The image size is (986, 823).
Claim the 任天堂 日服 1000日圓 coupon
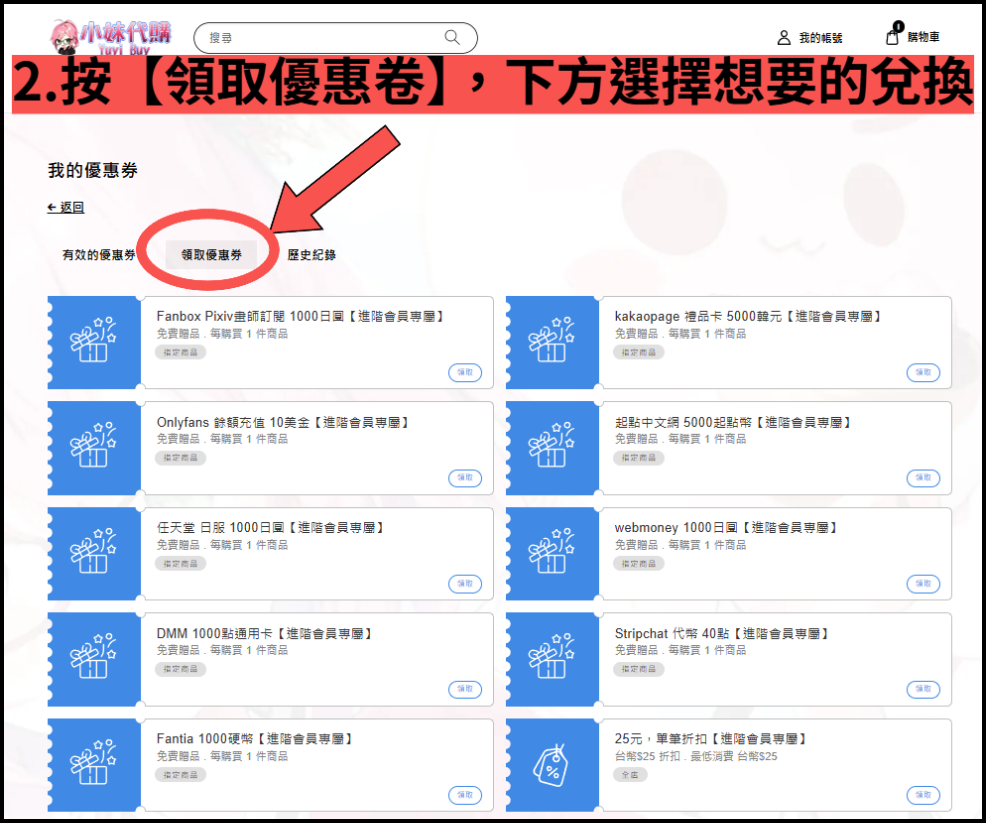(465, 584)
